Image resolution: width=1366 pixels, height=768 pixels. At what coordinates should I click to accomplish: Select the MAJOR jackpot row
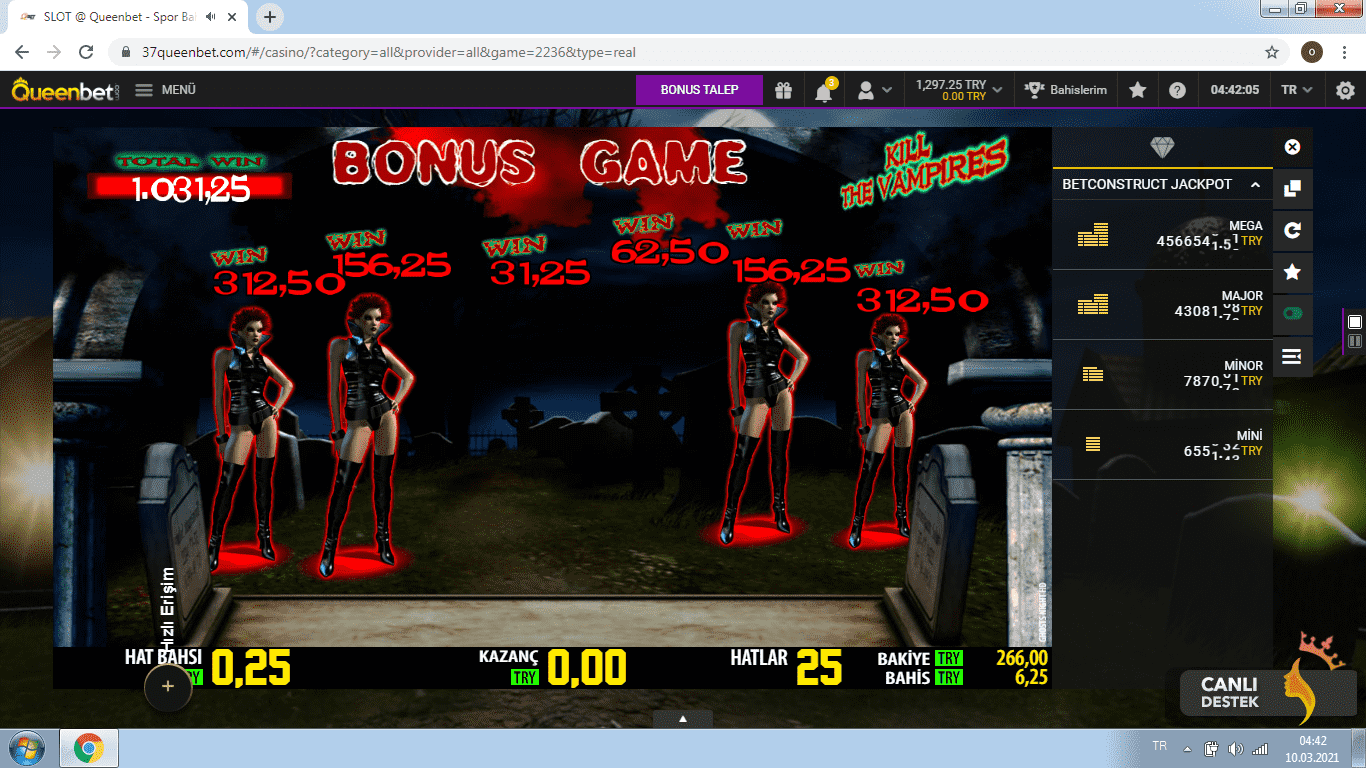pos(1162,305)
